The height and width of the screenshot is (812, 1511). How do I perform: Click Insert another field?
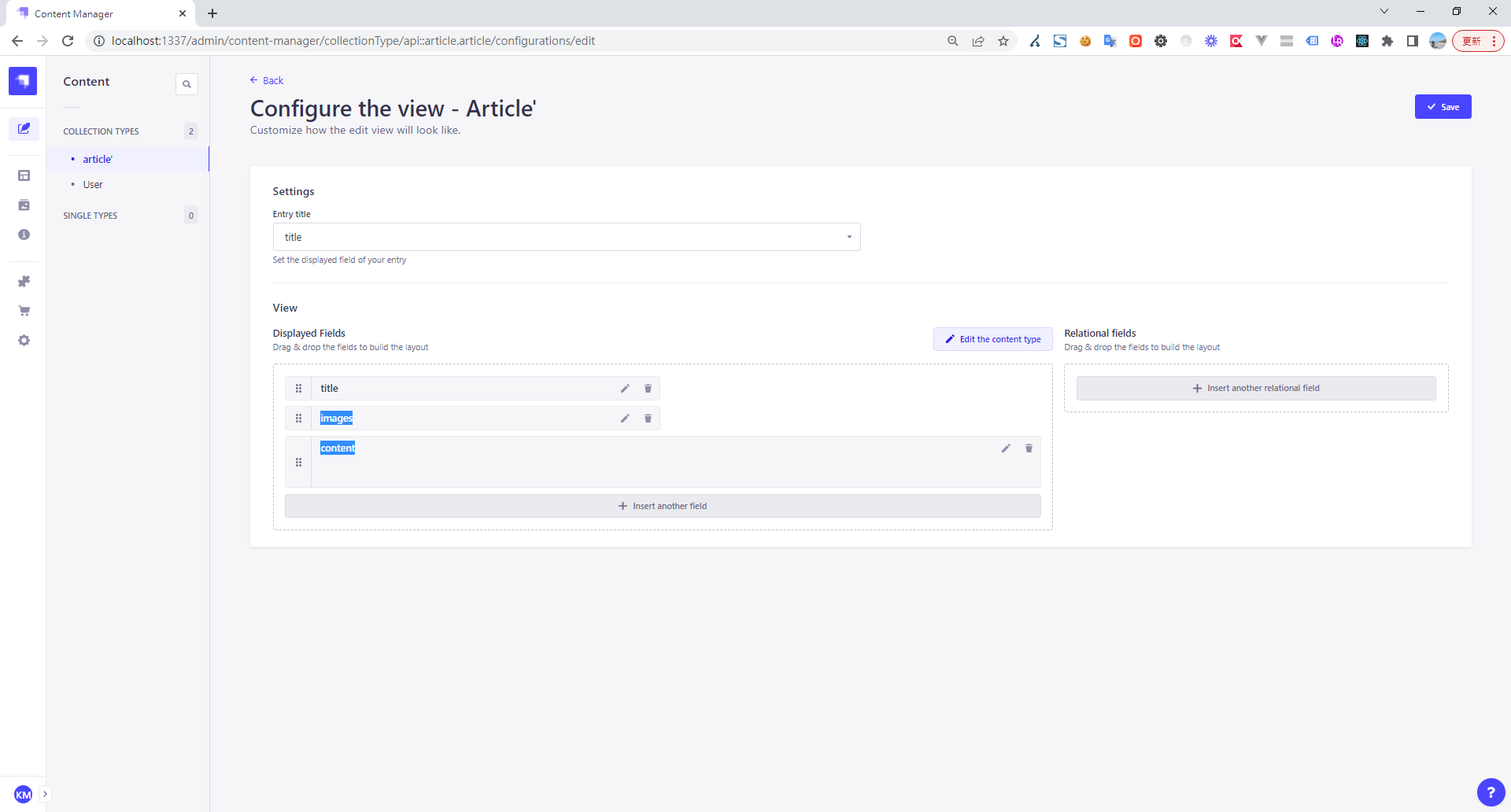click(663, 506)
